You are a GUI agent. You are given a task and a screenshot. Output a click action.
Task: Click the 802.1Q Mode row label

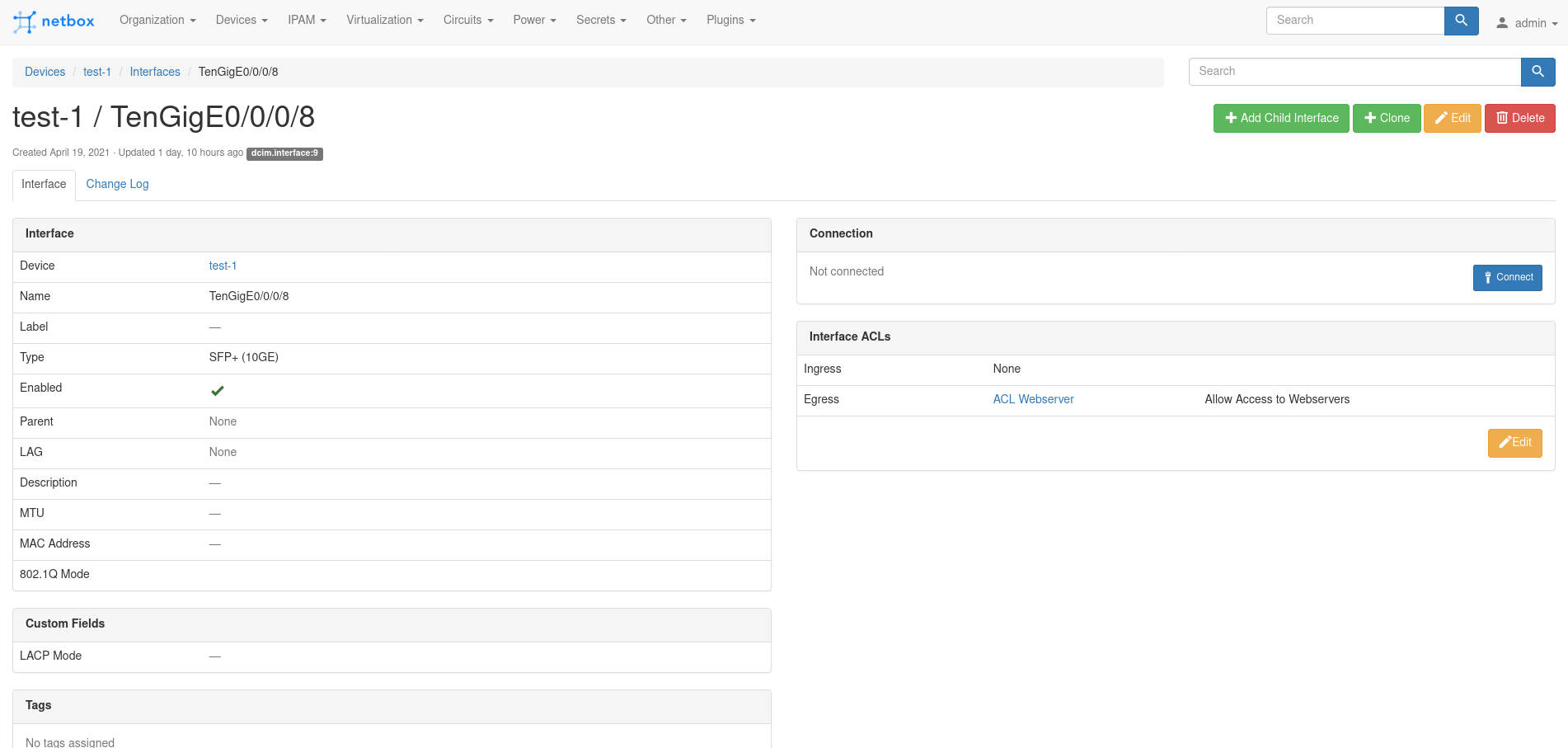tap(54, 574)
